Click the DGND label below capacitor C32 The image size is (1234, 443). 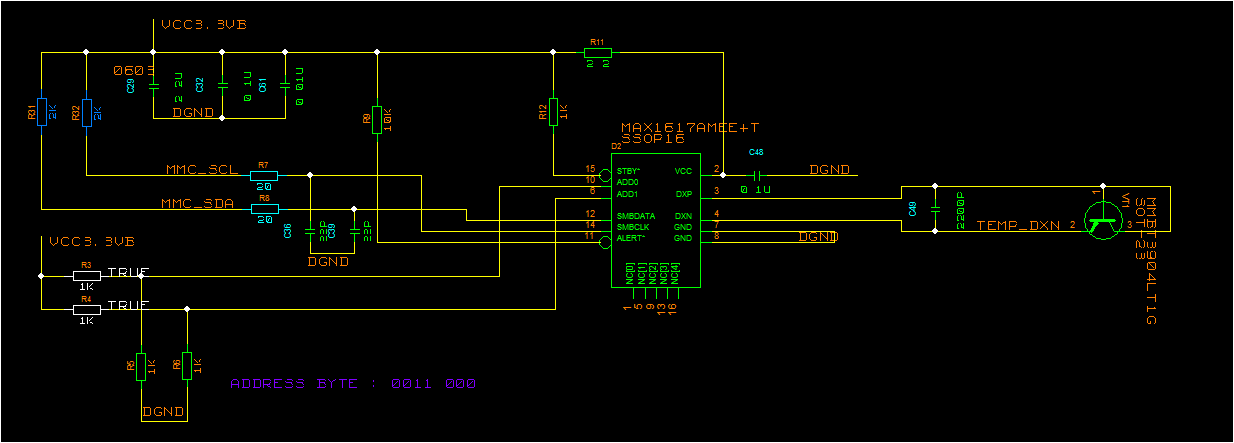(x=193, y=113)
